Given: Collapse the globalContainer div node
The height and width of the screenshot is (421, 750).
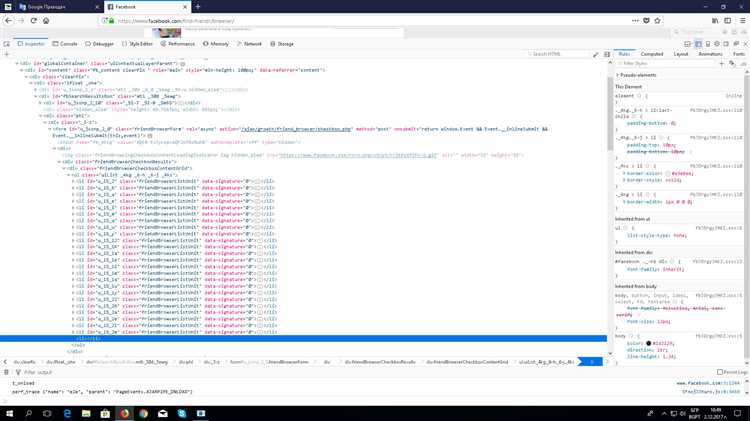Looking at the screenshot, I should 17,63.
